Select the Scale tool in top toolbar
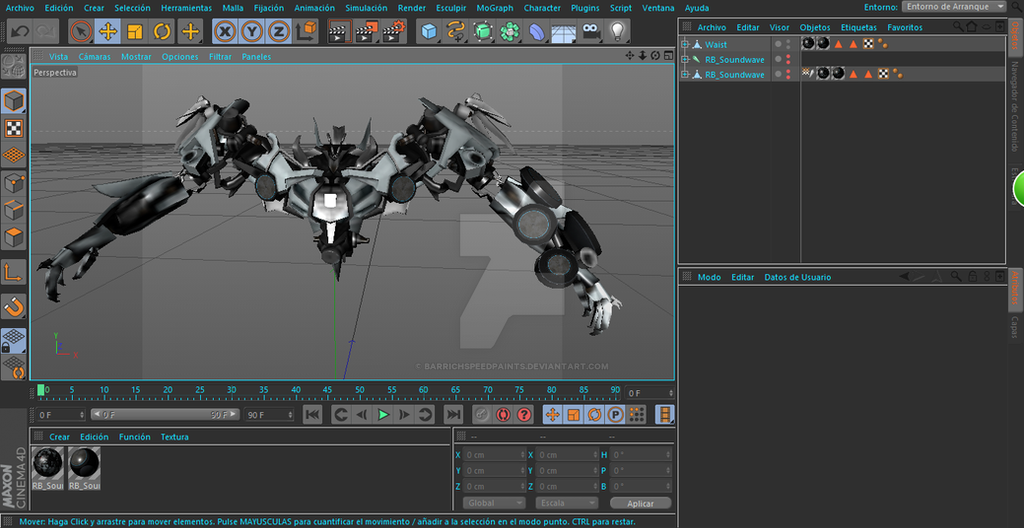Screen dimensions: 1024x528 [x=135, y=31]
